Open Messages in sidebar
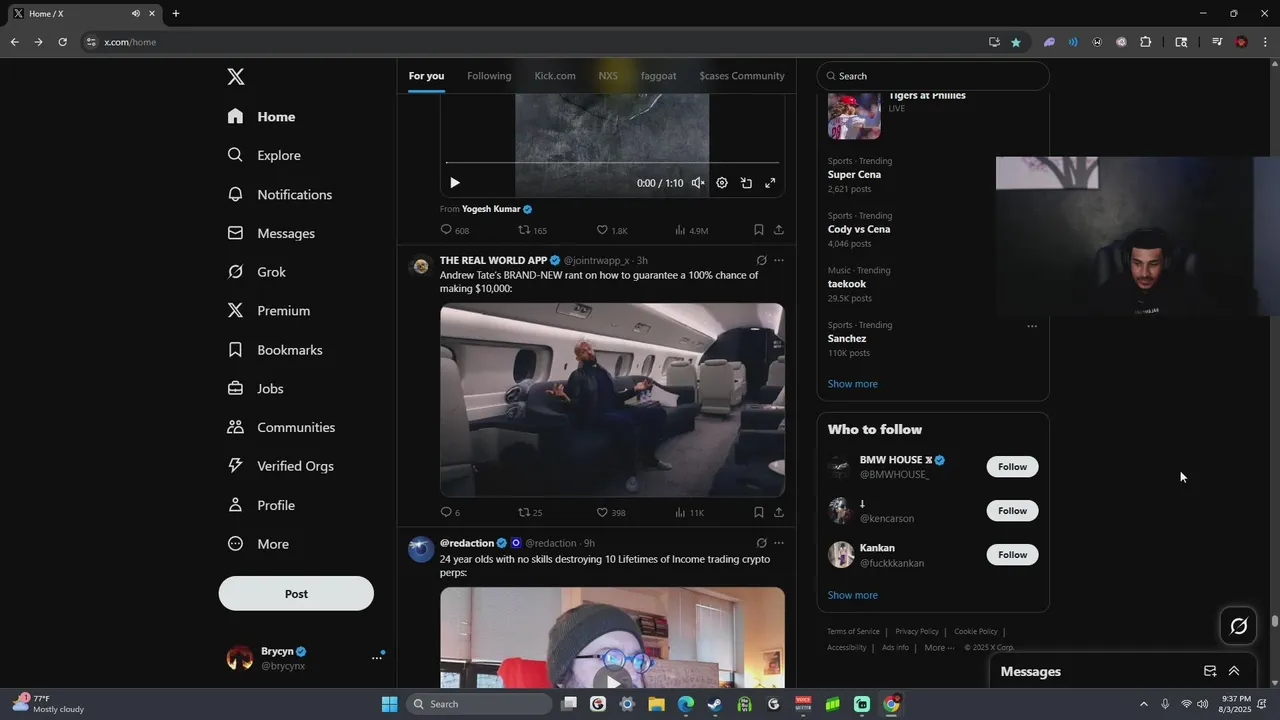Viewport: 1280px width, 720px height. click(271, 233)
